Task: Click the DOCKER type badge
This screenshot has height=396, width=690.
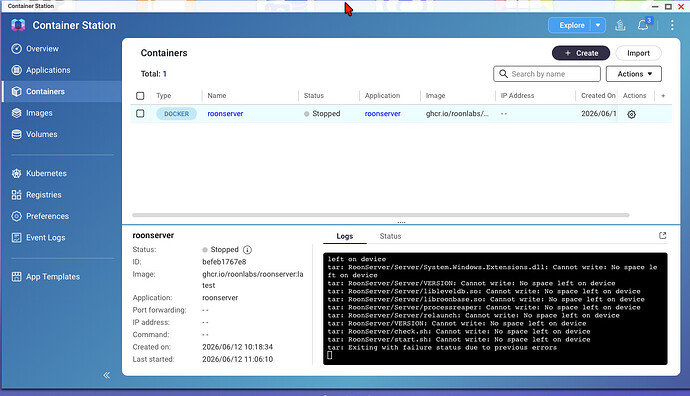Action: (x=176, y=114)
